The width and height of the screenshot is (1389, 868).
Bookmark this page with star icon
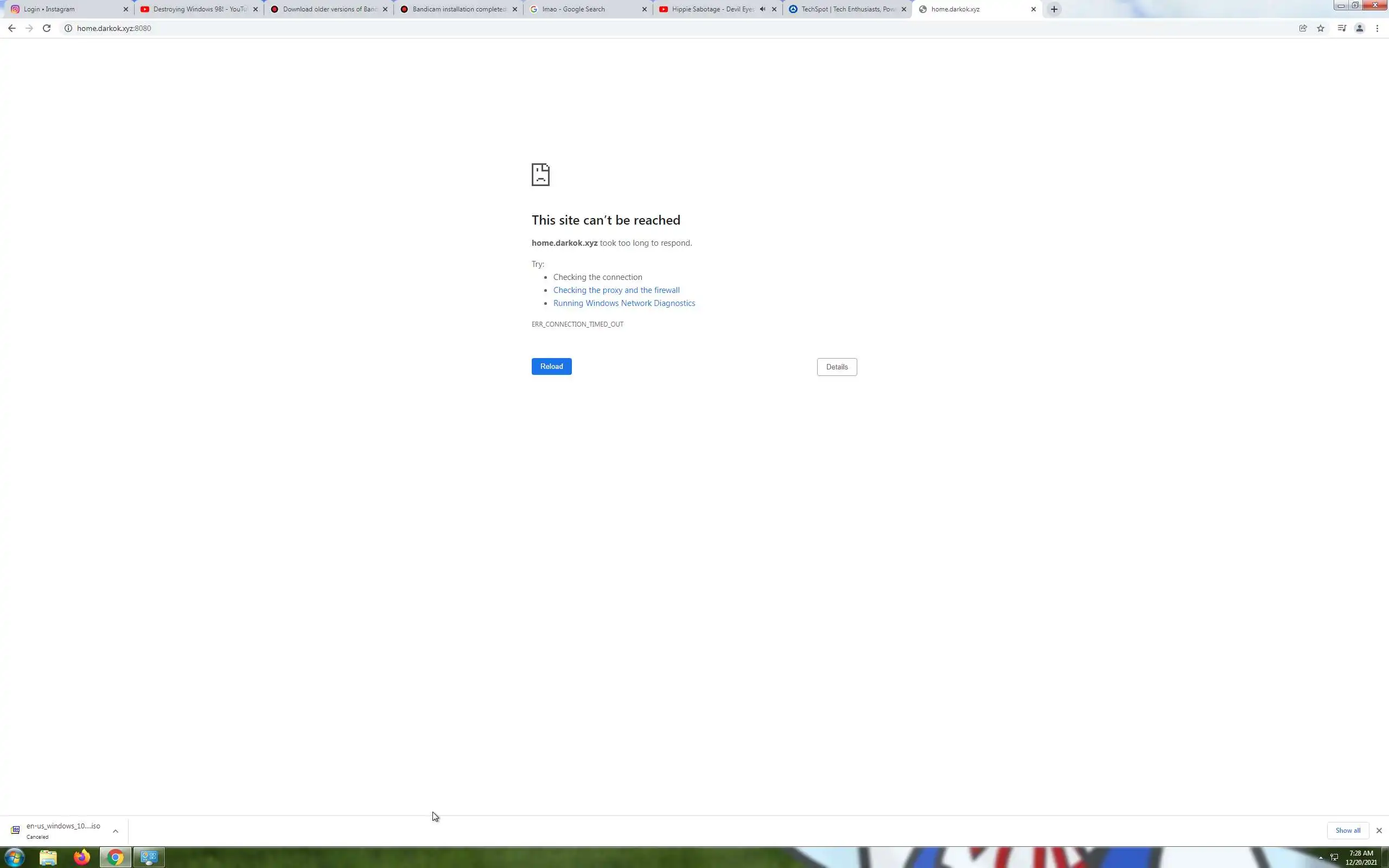click(1320, 28)
